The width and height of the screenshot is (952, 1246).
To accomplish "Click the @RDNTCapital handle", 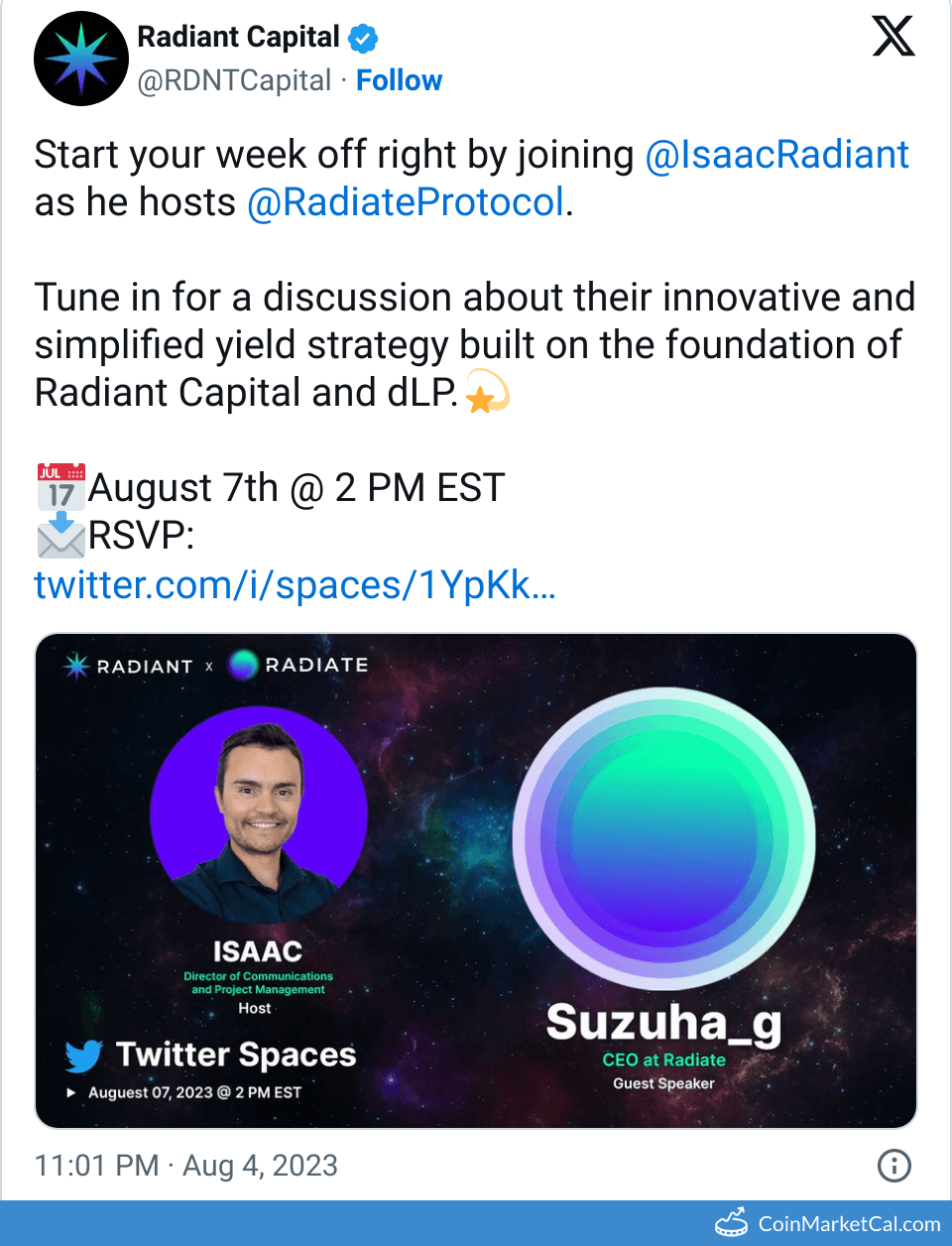I will click(x=234, y=80).
